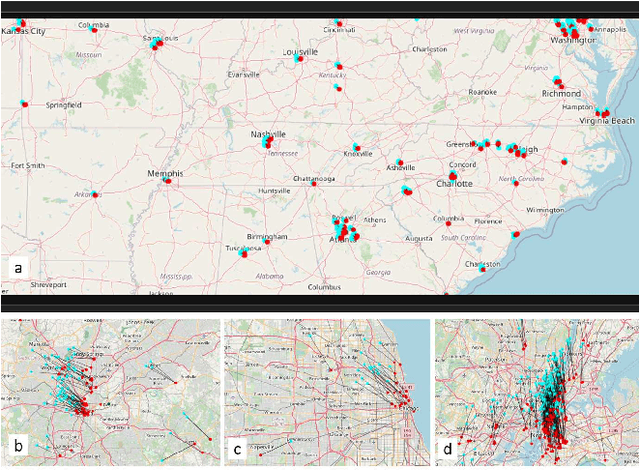Select the marker at Tuscaloosa

click(x=244, y=254)
